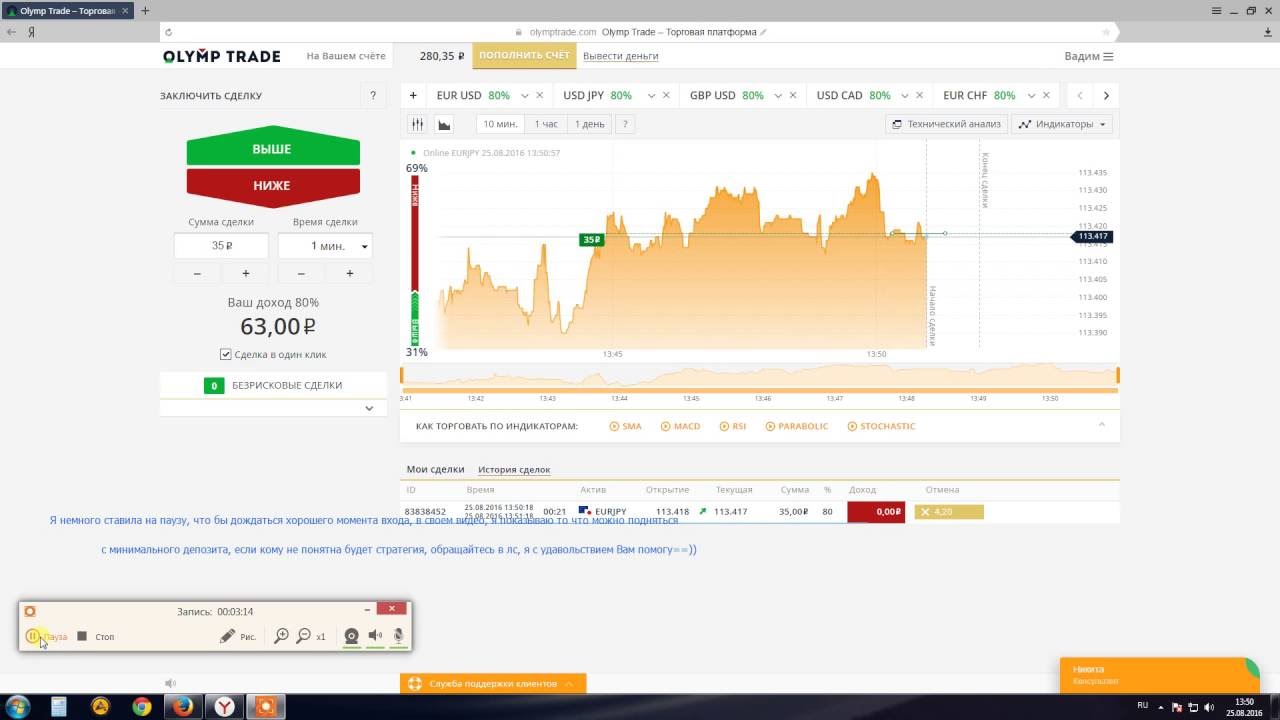
Task: Toggle microphone capture in recorder
Action: pyautogui.click(x=398, y=636)
